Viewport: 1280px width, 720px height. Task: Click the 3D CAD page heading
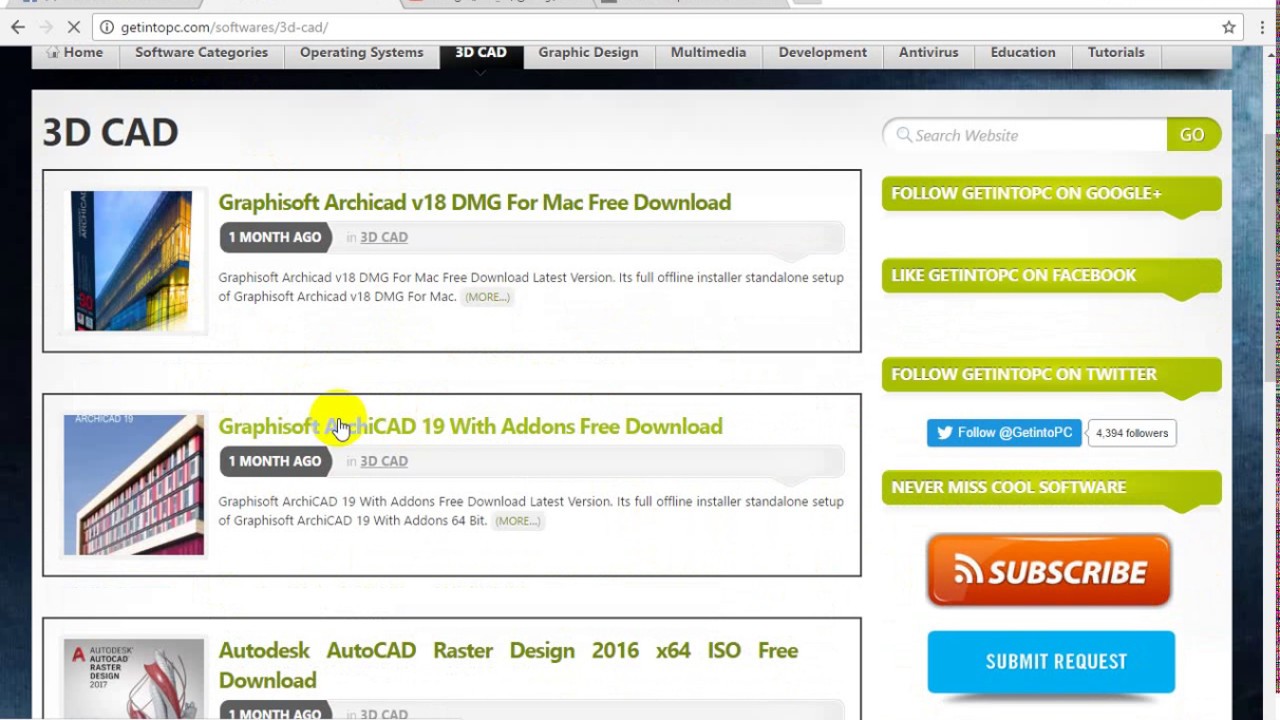click(x=110, y=132)
